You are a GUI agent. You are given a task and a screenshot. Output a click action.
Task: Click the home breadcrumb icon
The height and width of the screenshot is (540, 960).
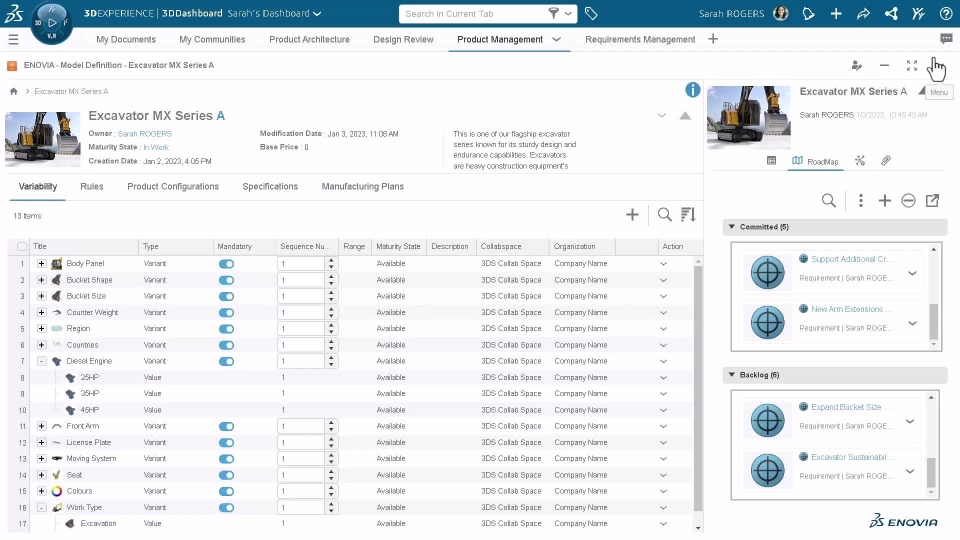click(x=13, y=91)
